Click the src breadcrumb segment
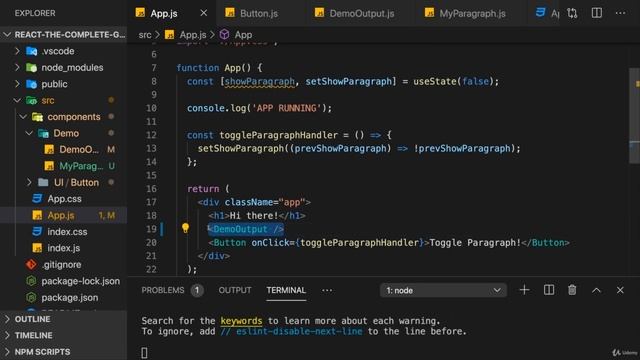This screenshot has width=640, height=360. pos(144,35)
